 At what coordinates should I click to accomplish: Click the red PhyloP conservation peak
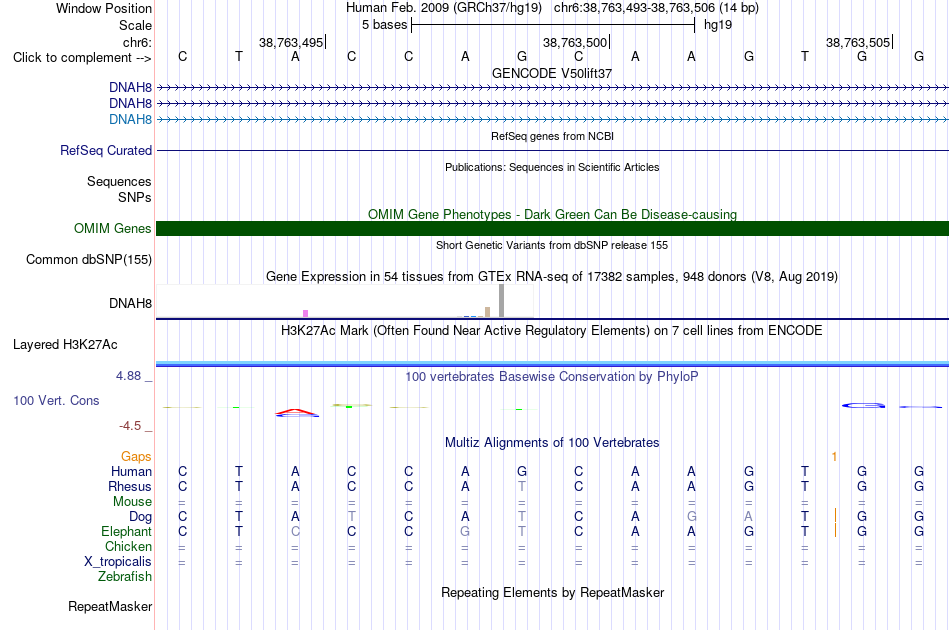pyautogui.click(x=296, y=413)
